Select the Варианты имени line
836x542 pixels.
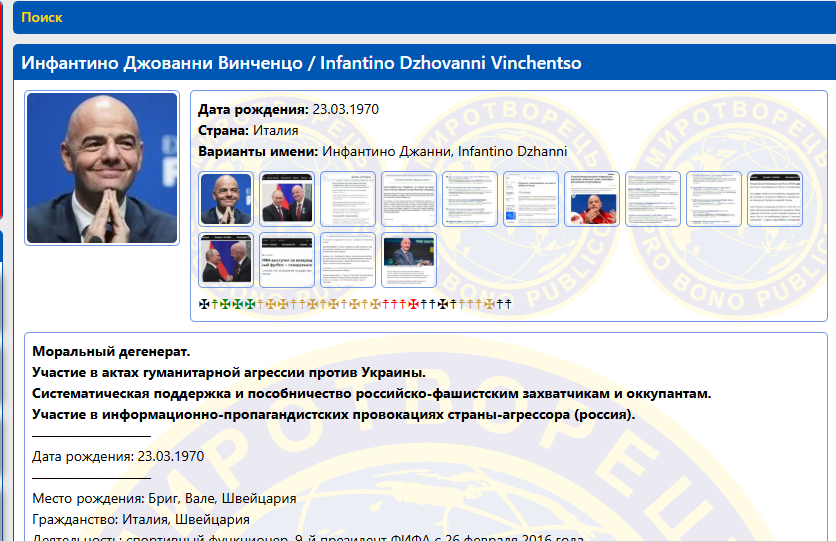click(382, 151)
